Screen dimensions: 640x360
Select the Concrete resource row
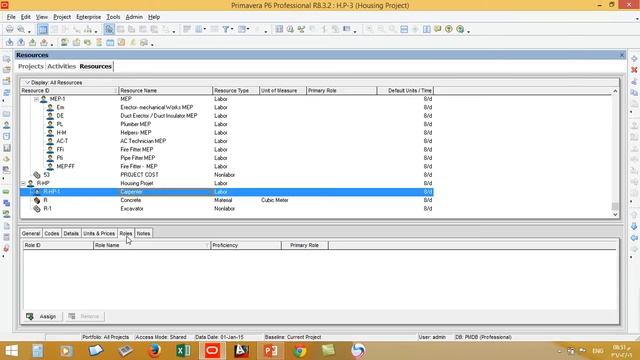point(227,200)
